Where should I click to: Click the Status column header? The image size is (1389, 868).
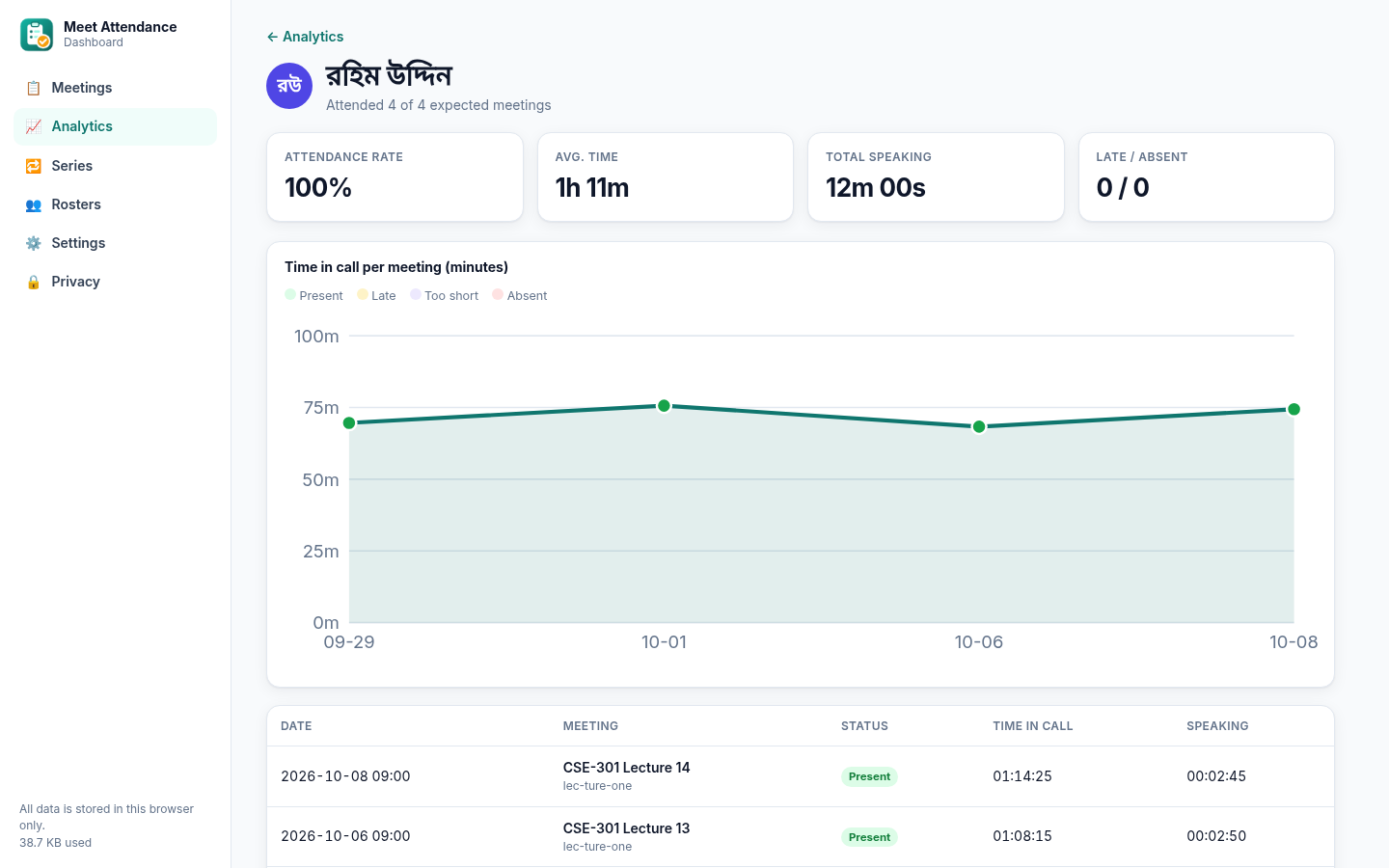pos(864,726)
